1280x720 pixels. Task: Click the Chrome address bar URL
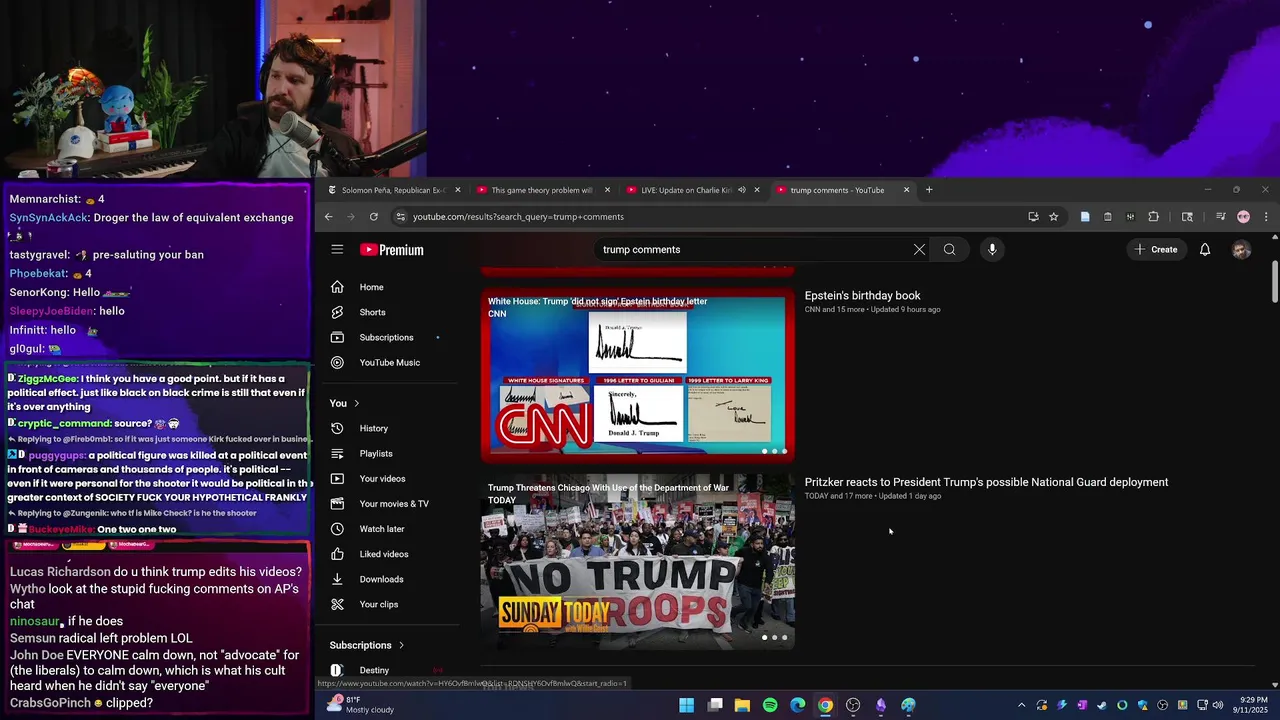pos(518,217)
